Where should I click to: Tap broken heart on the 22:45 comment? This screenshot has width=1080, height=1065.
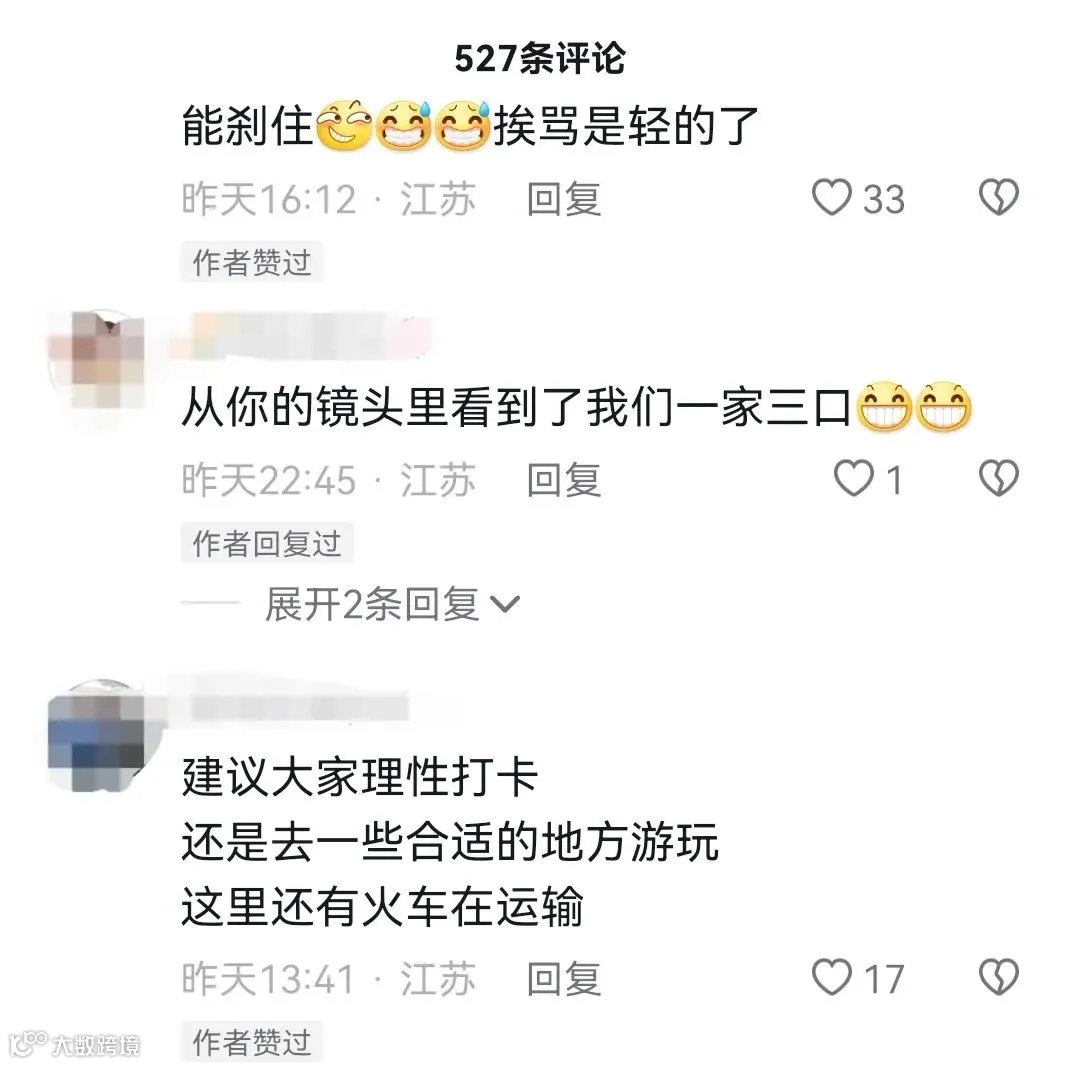pyautogui.click(x=998, y=478)
